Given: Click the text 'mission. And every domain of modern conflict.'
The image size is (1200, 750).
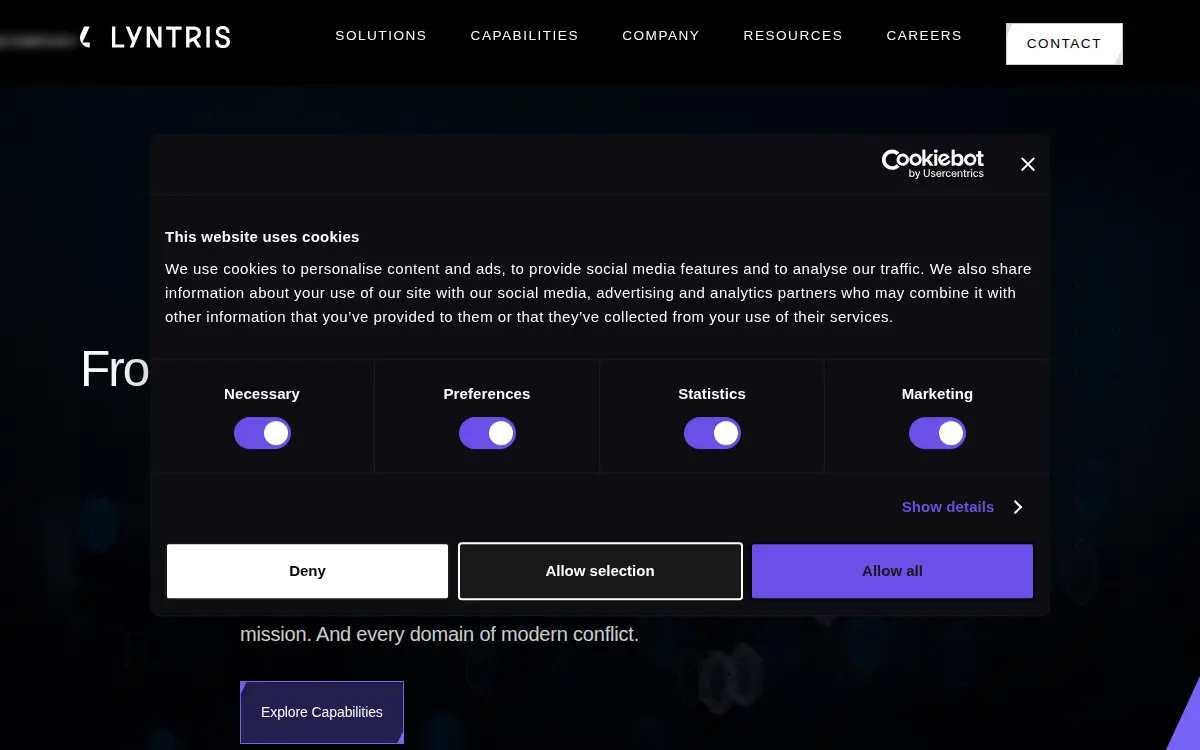Looking at the screenshot, I should tap(439, 634).
